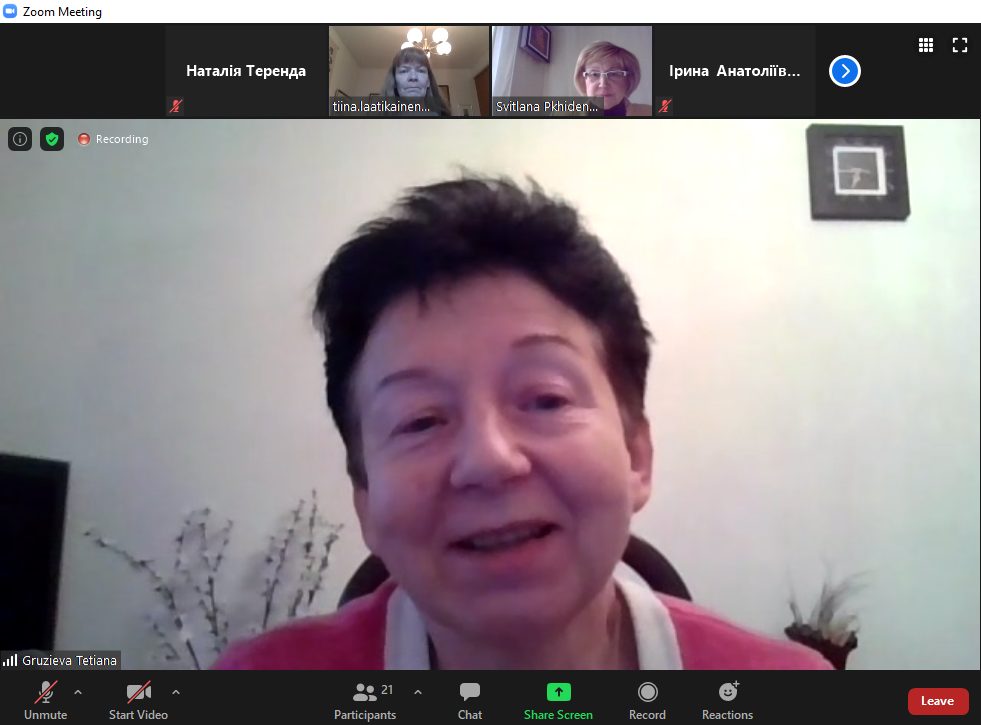Enter full screen mode
The height and width of the screenshot is (725, 981).
960,45
